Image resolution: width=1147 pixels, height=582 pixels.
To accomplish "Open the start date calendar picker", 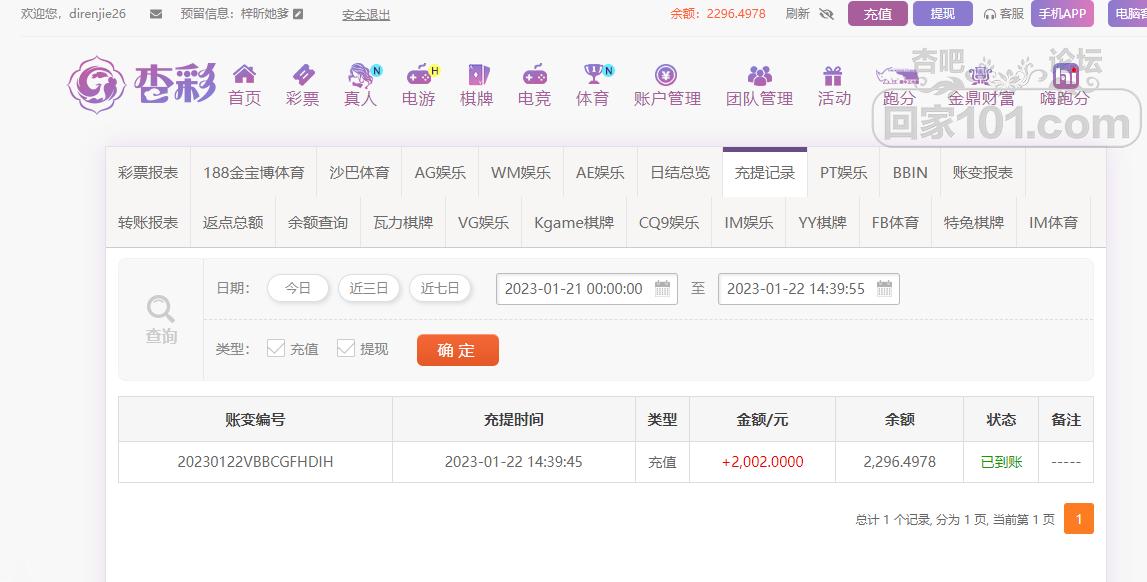I will tap(663, 288).
